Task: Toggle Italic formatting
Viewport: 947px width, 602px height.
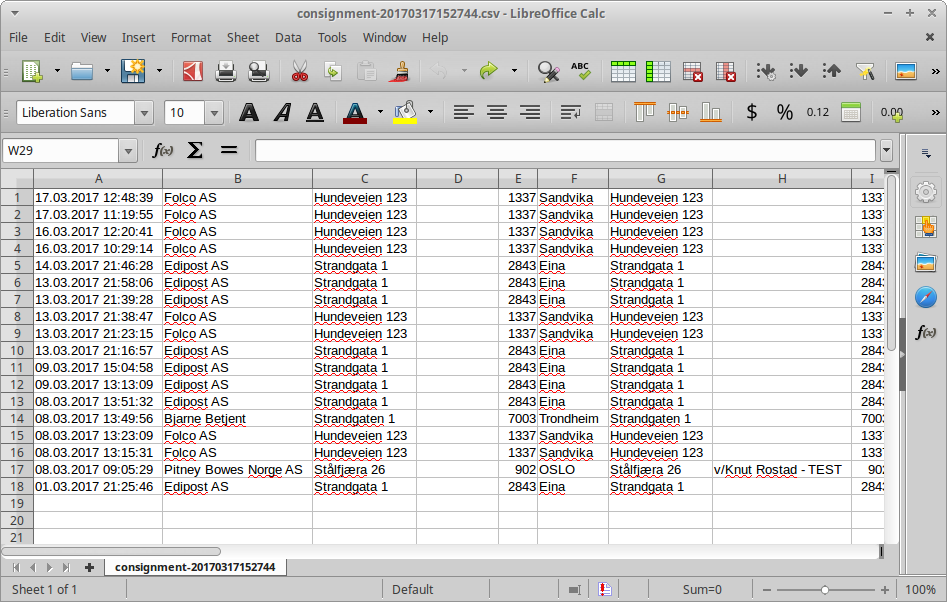Action: 282,112
